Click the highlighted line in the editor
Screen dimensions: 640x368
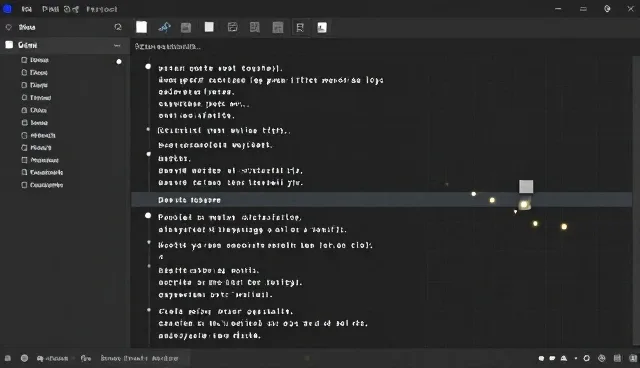[382, 200]
